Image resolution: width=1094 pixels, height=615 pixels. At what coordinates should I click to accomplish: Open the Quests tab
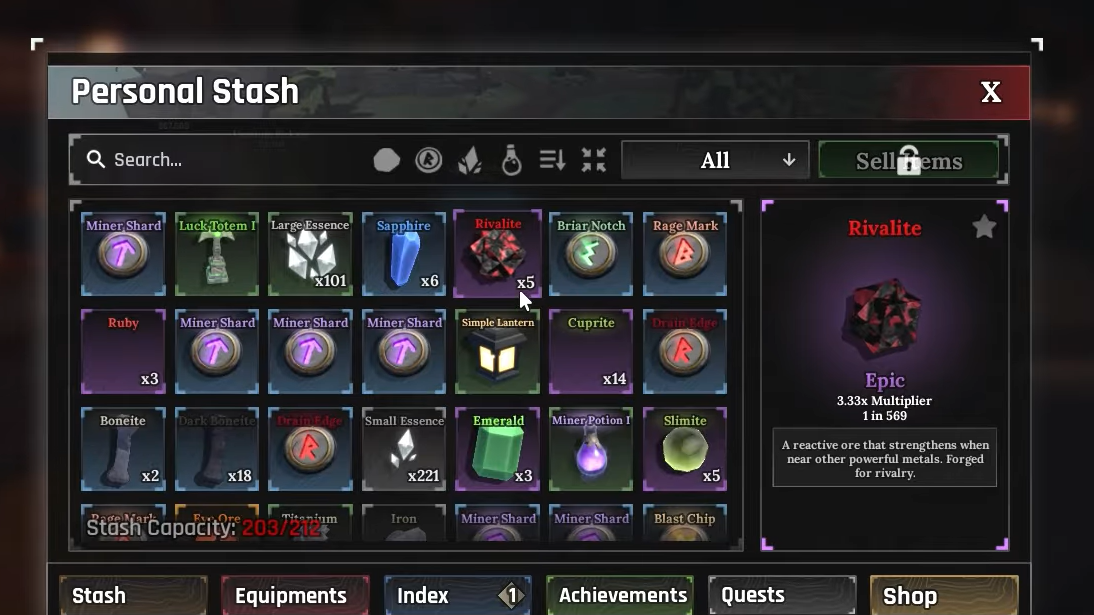(782, 595)
